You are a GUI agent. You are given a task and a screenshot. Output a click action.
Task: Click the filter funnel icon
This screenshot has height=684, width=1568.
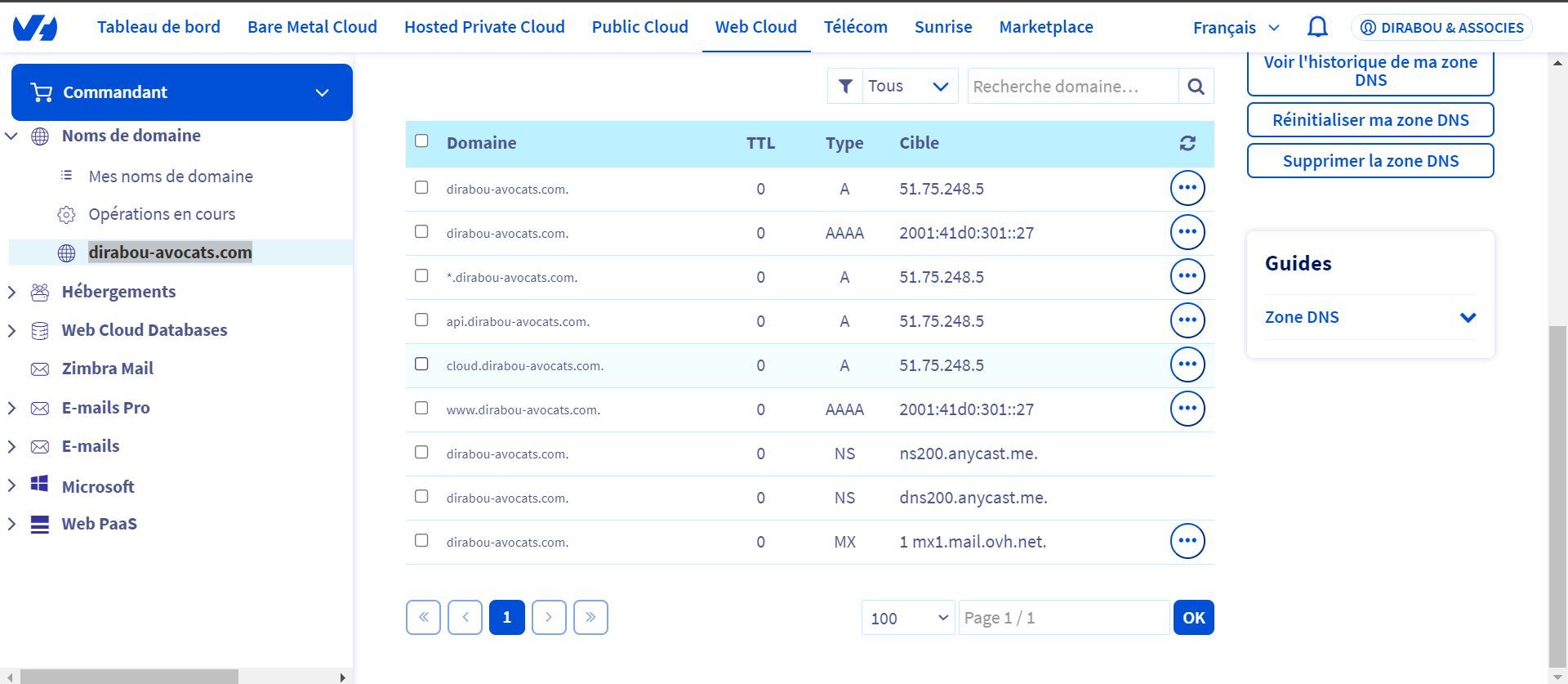845,87
